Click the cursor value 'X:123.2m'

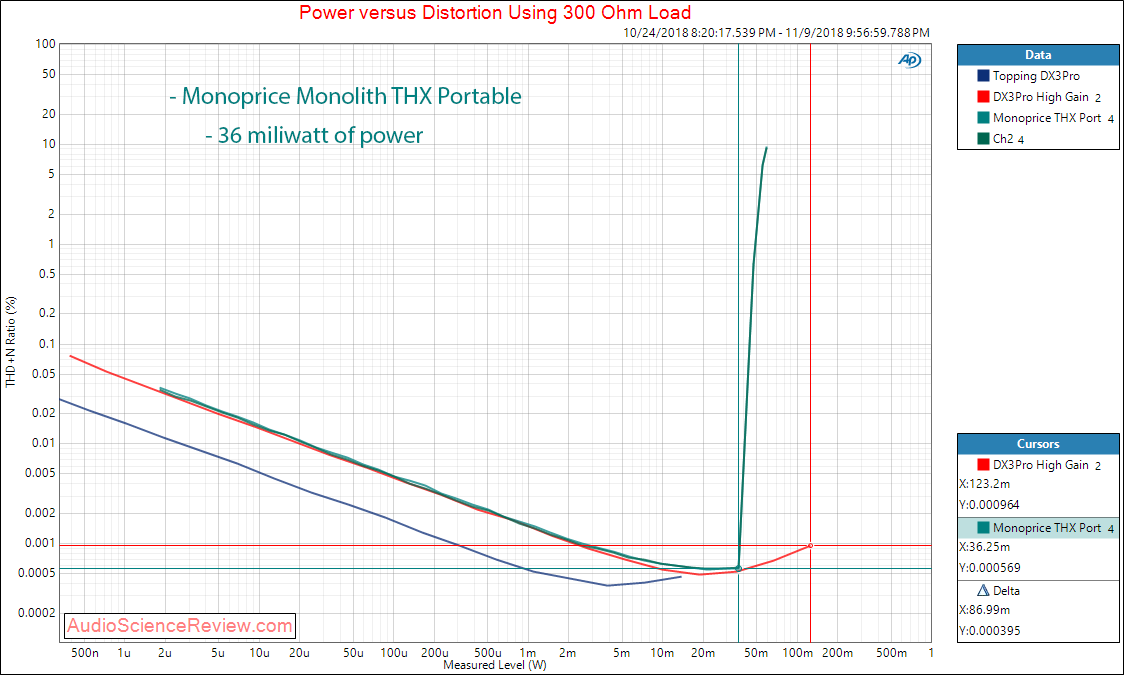point(985,484)
